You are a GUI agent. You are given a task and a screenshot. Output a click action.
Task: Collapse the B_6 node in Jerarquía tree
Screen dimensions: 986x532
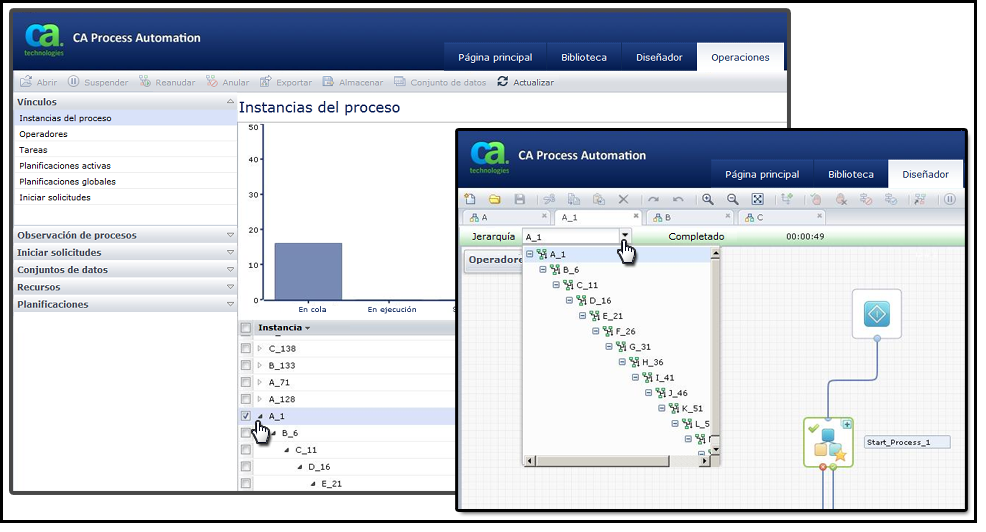coord(543,270)
